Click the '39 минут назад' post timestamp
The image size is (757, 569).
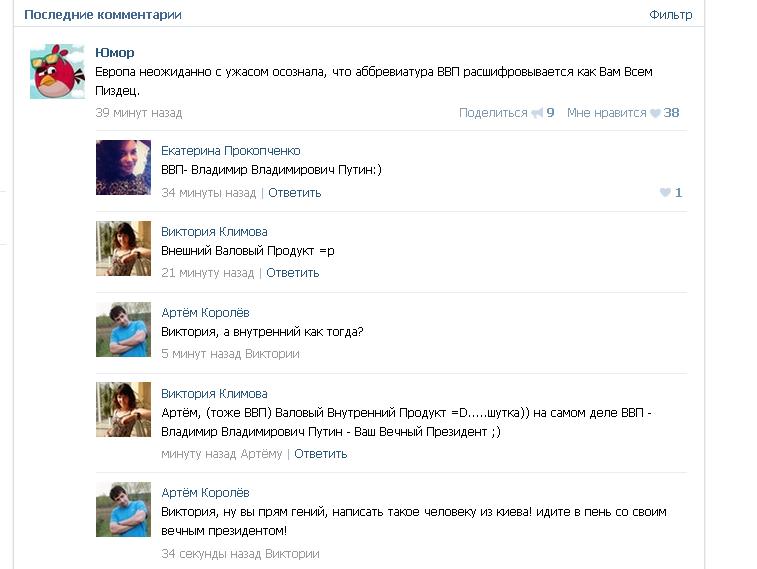pyautogui.click(x=139, y=113)
